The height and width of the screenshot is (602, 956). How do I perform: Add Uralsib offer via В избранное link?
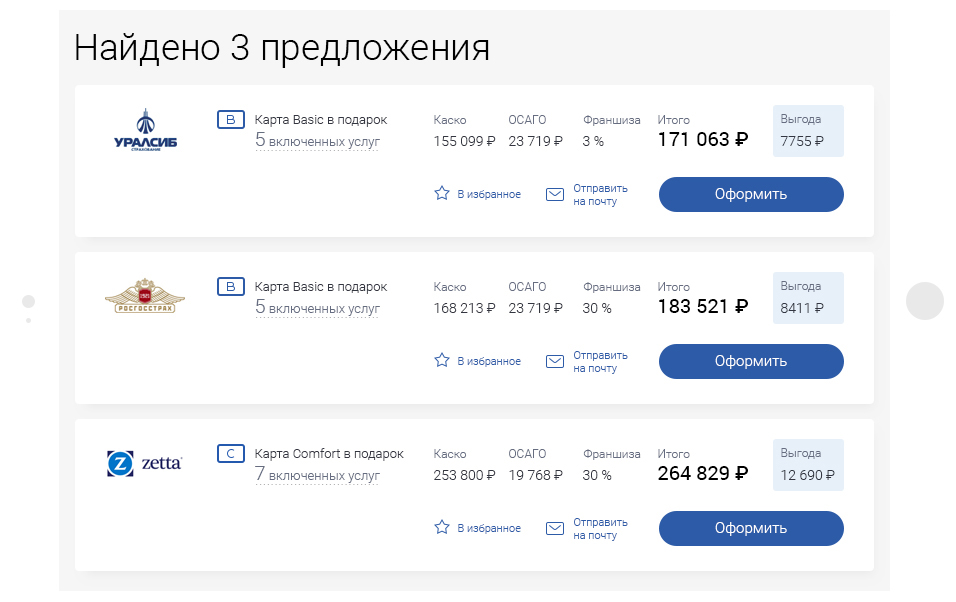point(489,194)
